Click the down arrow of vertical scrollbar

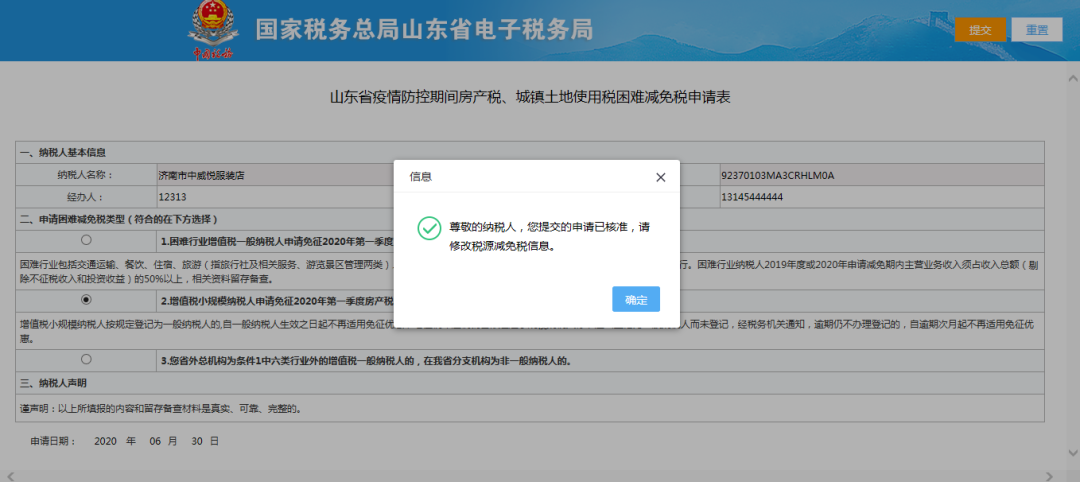[1072, 452]
